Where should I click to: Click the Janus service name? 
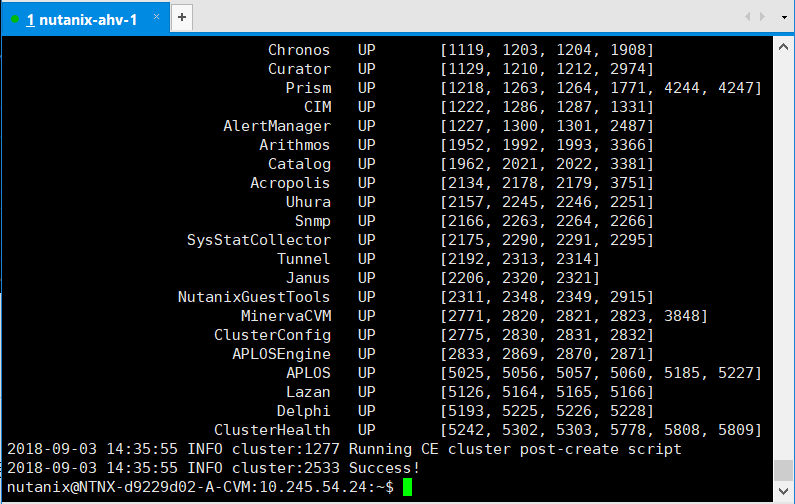tap(308, 278)
